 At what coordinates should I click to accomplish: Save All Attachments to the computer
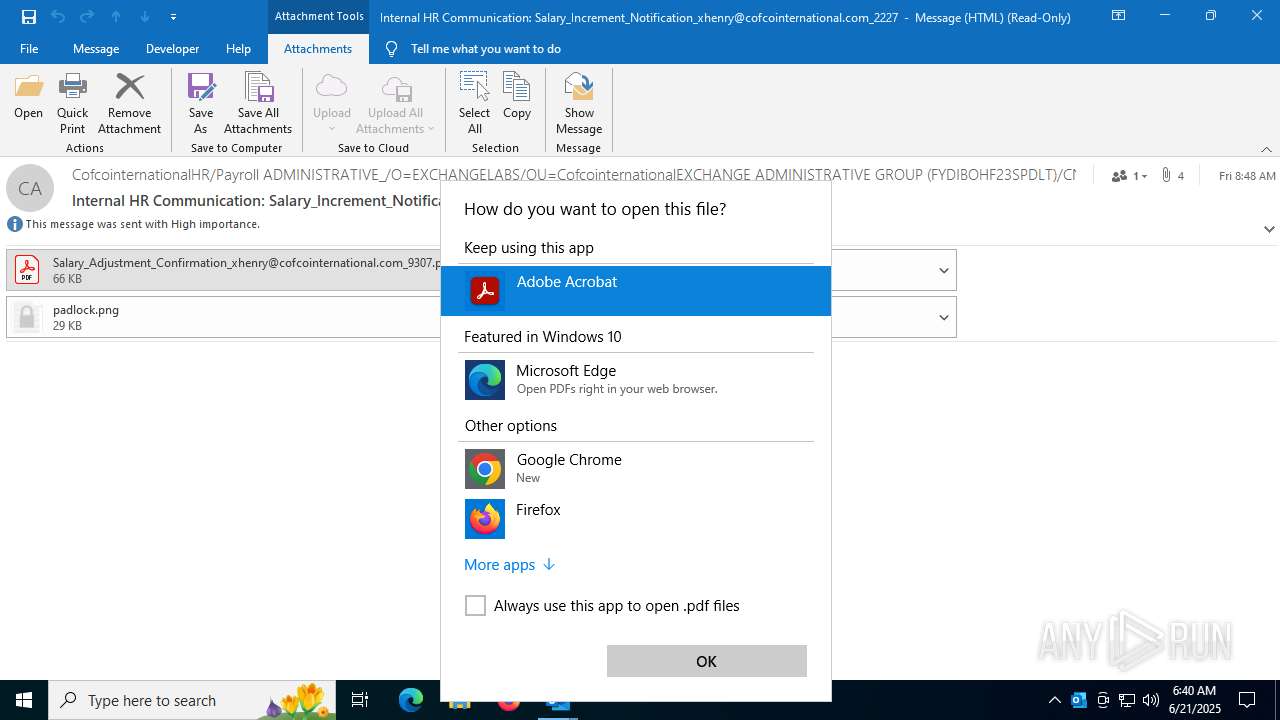(x=258, y=103)
